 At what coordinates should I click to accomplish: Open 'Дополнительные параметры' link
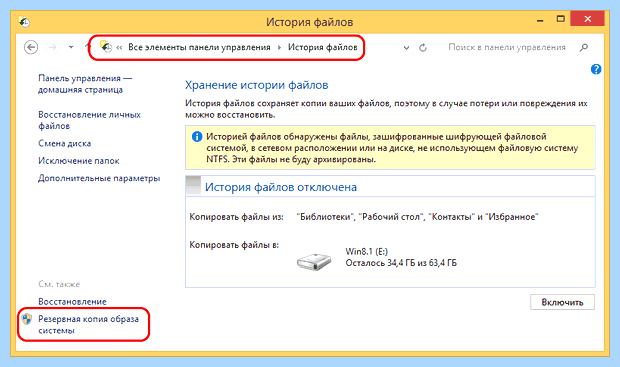(99, 178)
